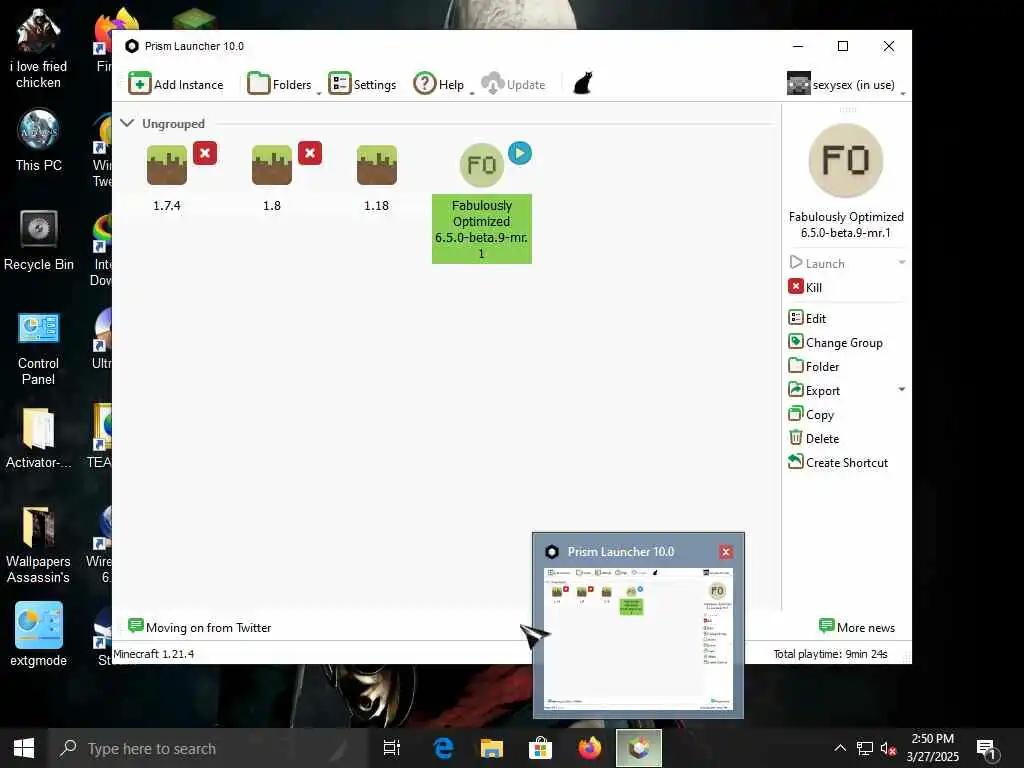The width and height of the screenshot is (1024, 768).
Task: Select the This PC desktop icon
Action: [39, 141]
